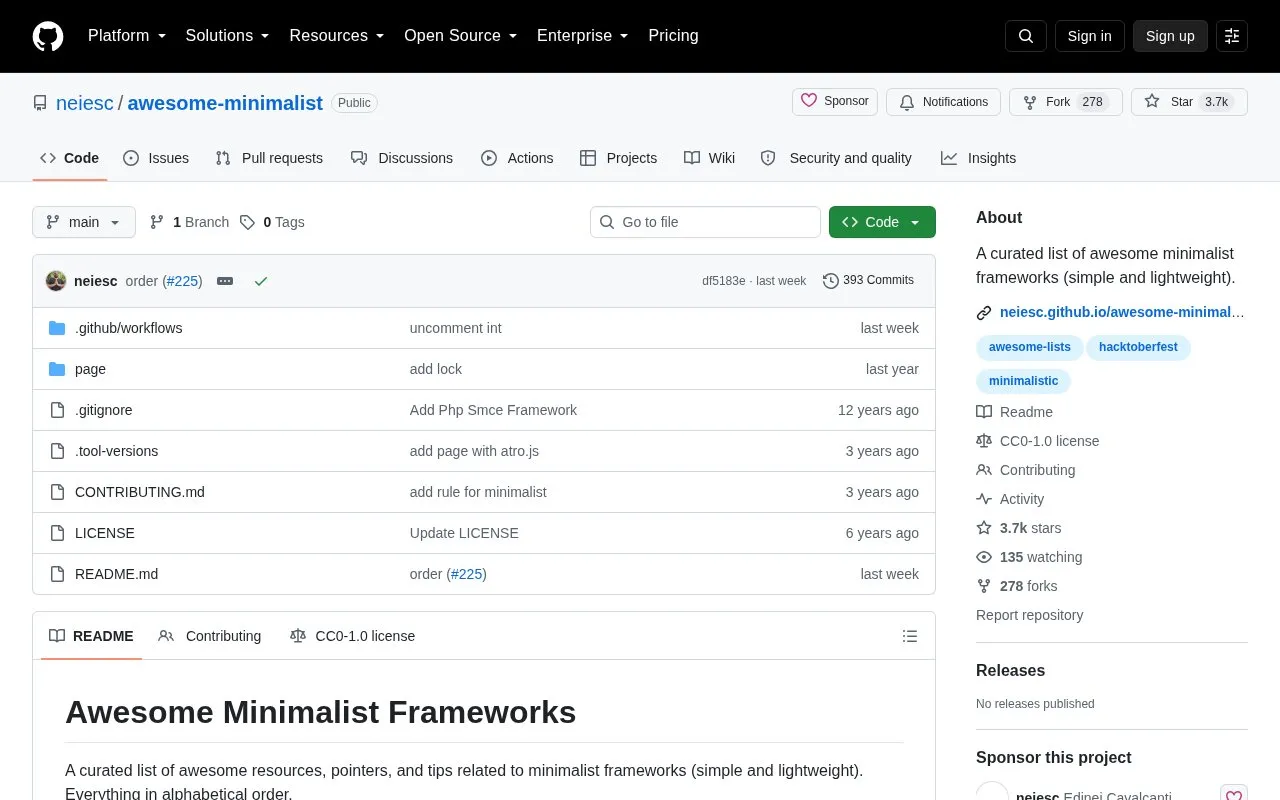Open the green Code dropdown
The image size is (1280, 800).
[882, 222]
